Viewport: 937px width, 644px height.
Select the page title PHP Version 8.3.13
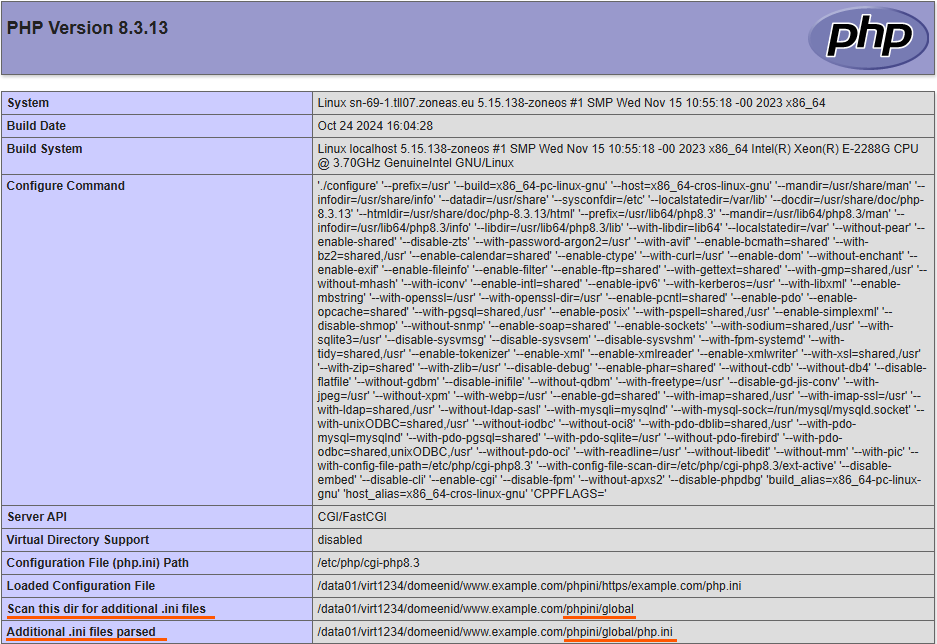pos(86,28)
